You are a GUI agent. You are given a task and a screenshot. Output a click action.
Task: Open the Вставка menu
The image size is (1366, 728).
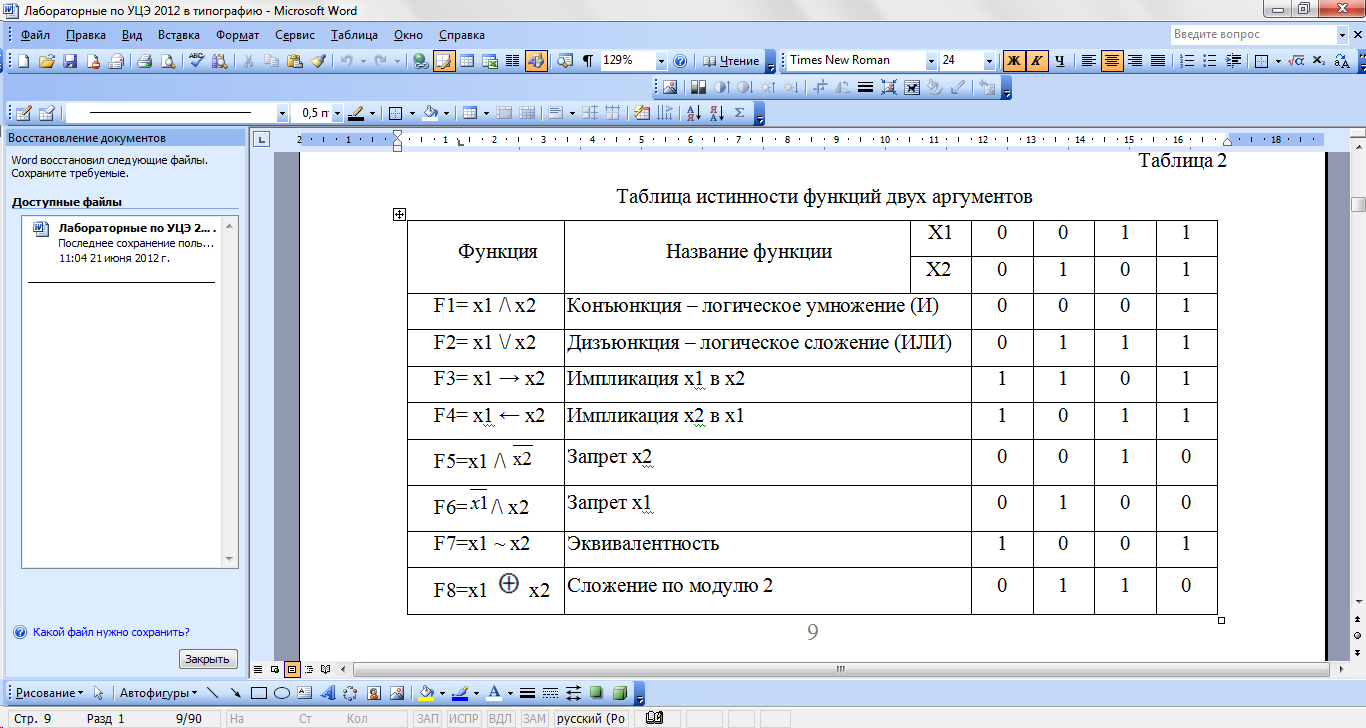pos(179,35)
